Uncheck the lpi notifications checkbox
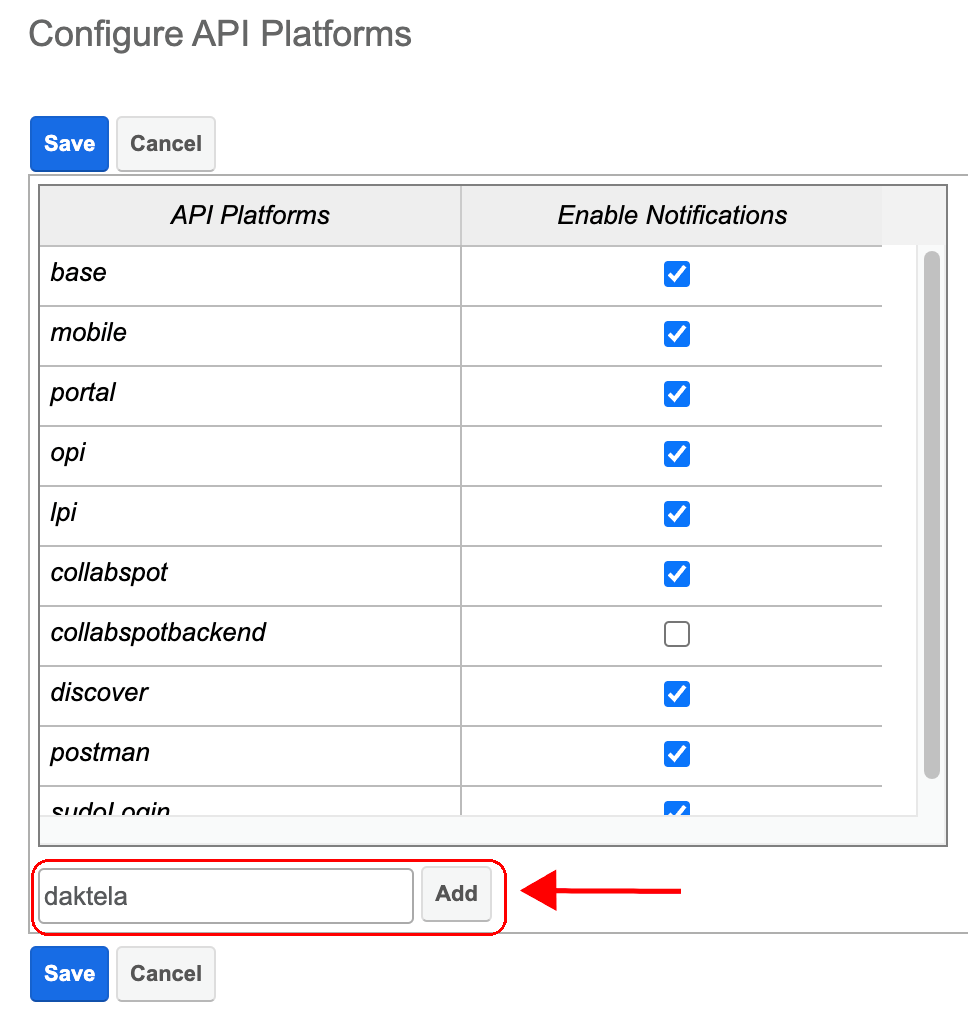 (x=677, y=514)
